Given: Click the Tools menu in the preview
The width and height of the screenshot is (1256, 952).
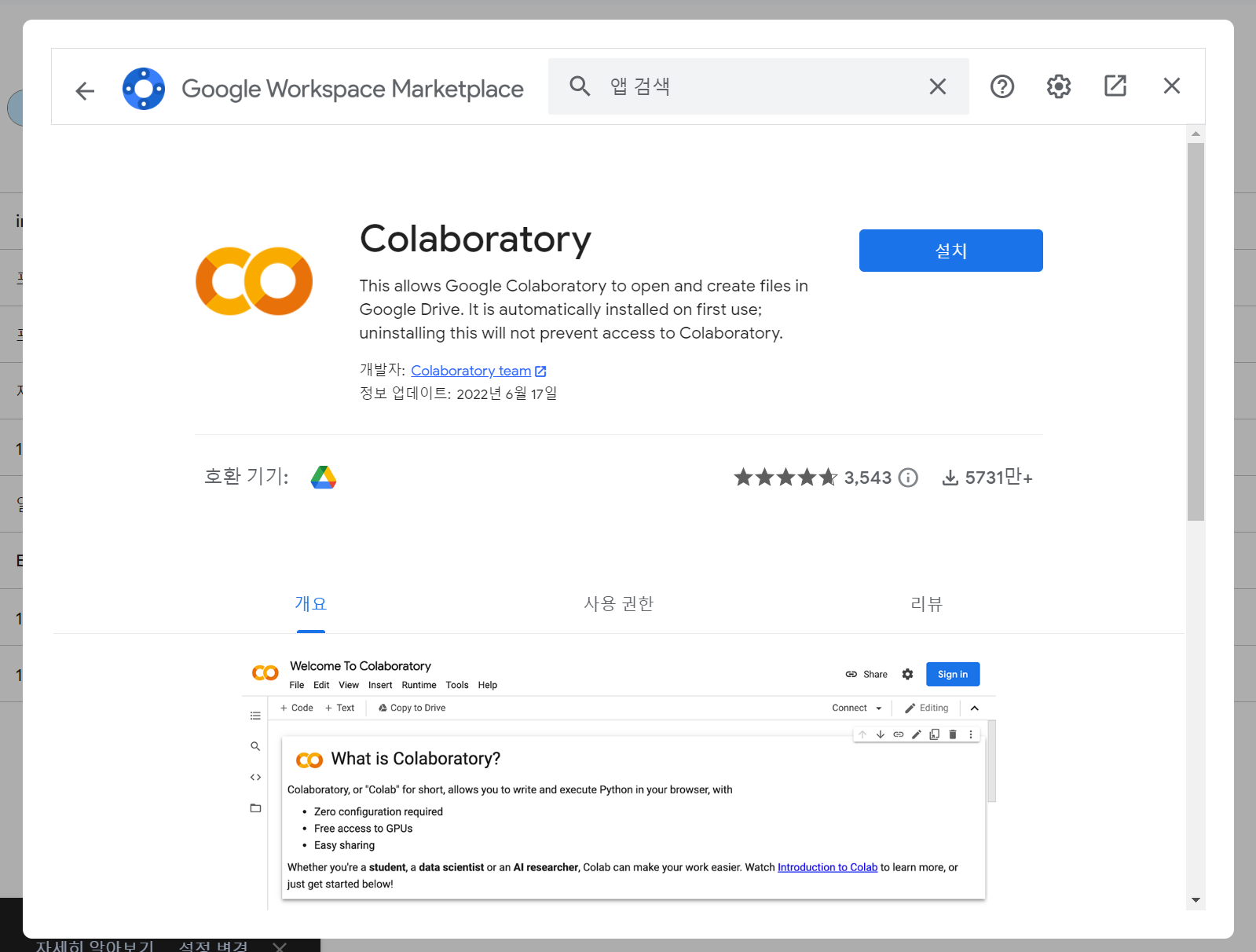Looking at the screenshot, I should coord(457,685).
